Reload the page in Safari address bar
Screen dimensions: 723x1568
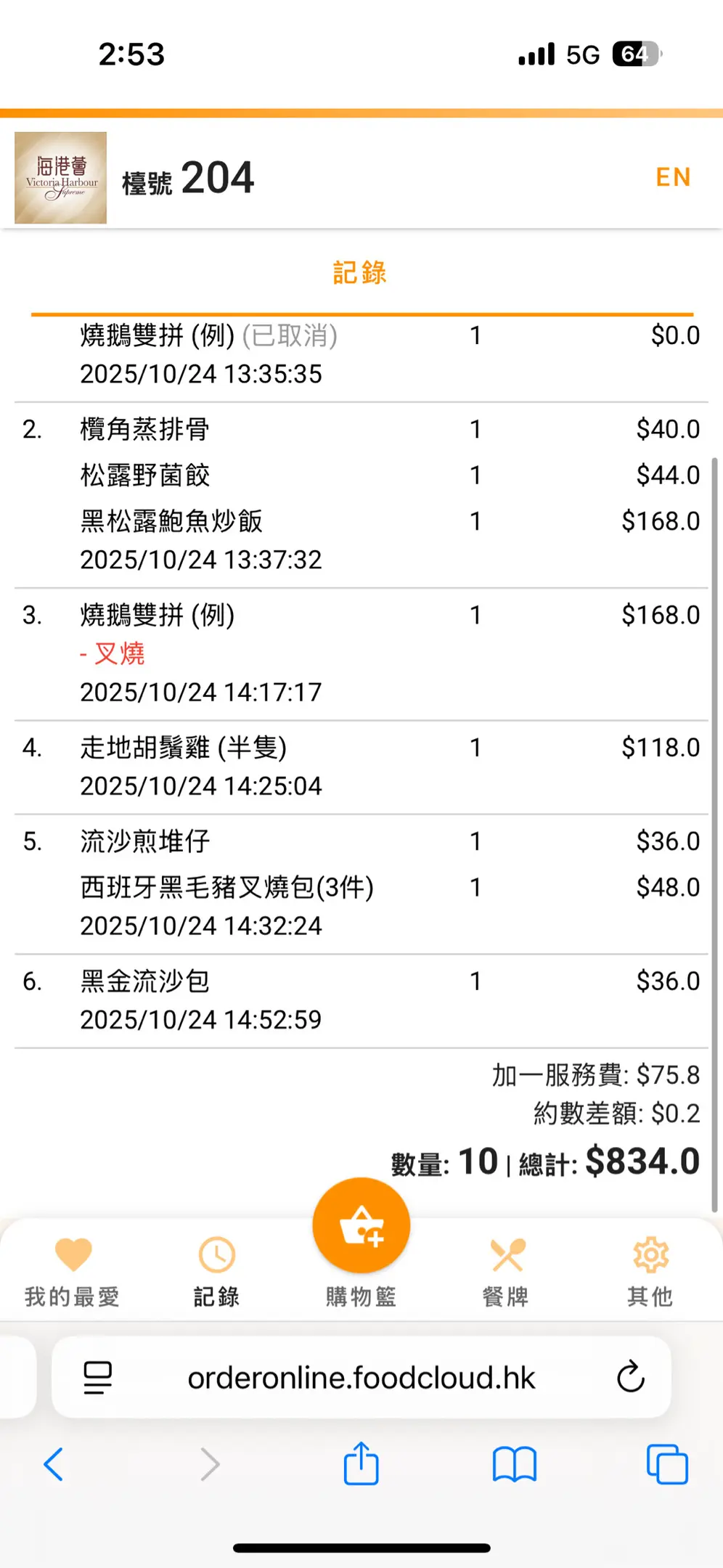tap(630, 1376)
